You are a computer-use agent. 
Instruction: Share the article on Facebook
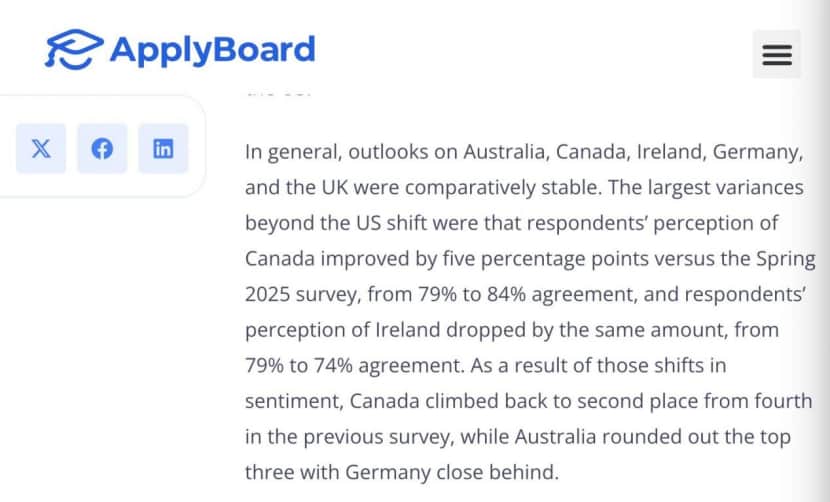coord(102,149)
